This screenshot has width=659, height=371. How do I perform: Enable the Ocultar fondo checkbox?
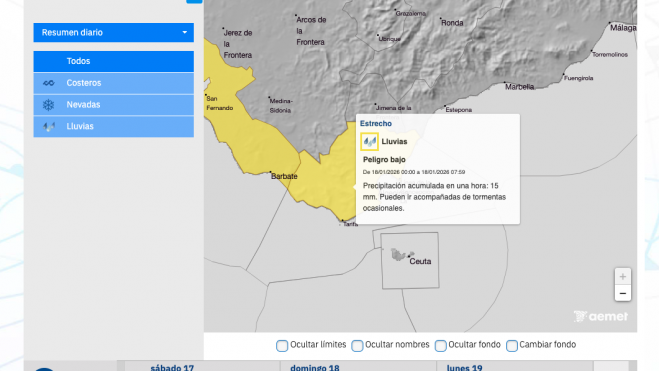(x=440, y=346)
